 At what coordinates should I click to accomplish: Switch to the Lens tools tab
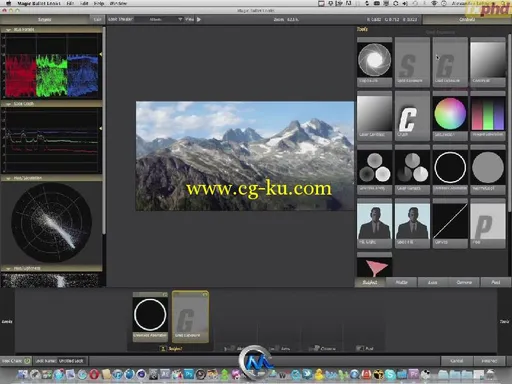[432, 282]
